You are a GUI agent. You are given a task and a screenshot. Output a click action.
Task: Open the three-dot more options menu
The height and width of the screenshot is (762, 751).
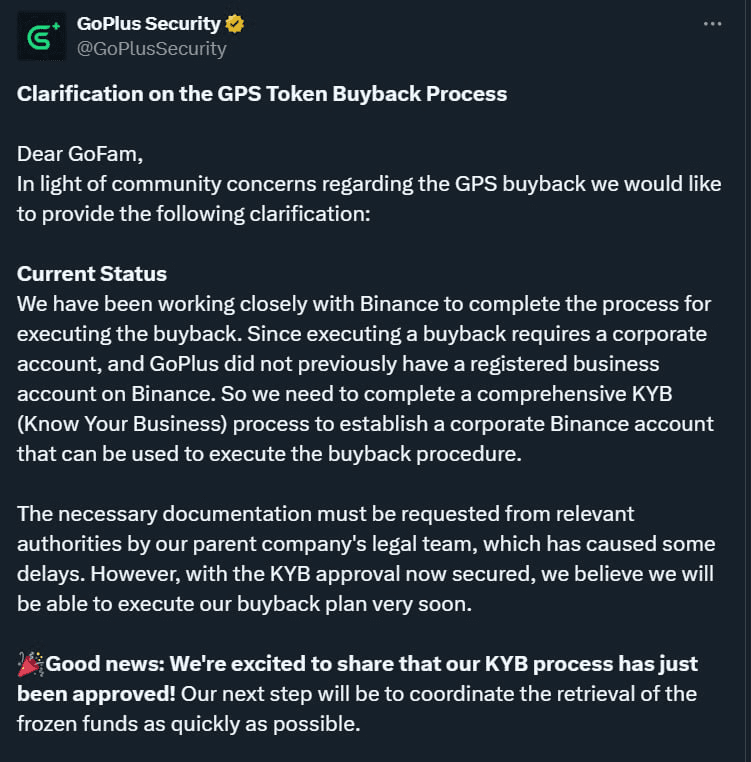(x=713, y=24)
